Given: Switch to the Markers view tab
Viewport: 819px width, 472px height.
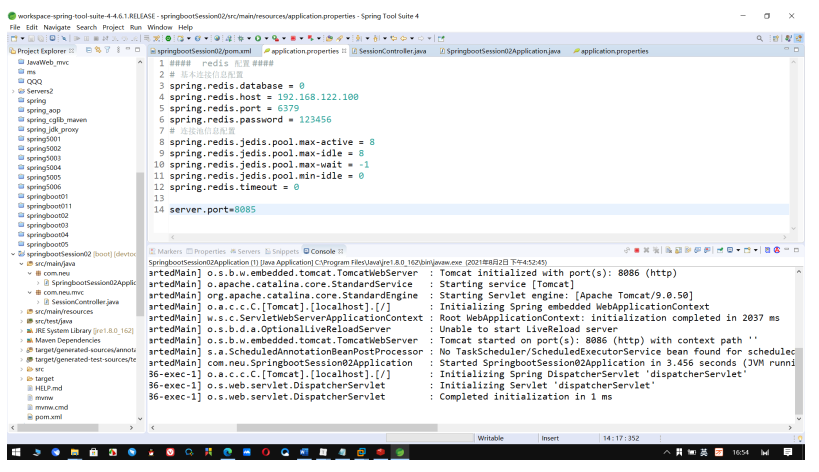Looking at the screenshot, I should tap(166, 251).
